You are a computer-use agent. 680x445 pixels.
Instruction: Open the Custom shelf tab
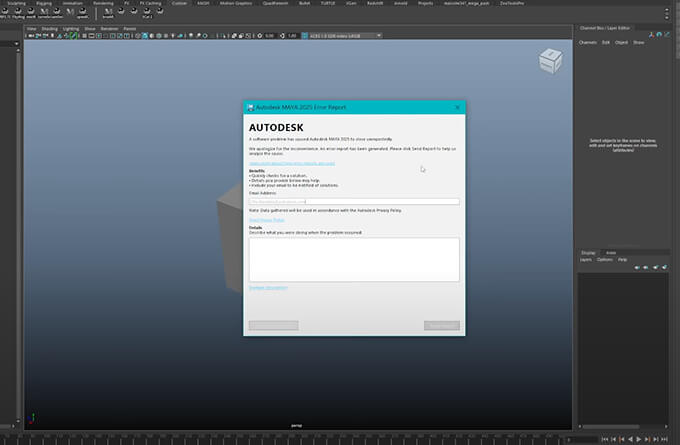[x=179, y=4]
